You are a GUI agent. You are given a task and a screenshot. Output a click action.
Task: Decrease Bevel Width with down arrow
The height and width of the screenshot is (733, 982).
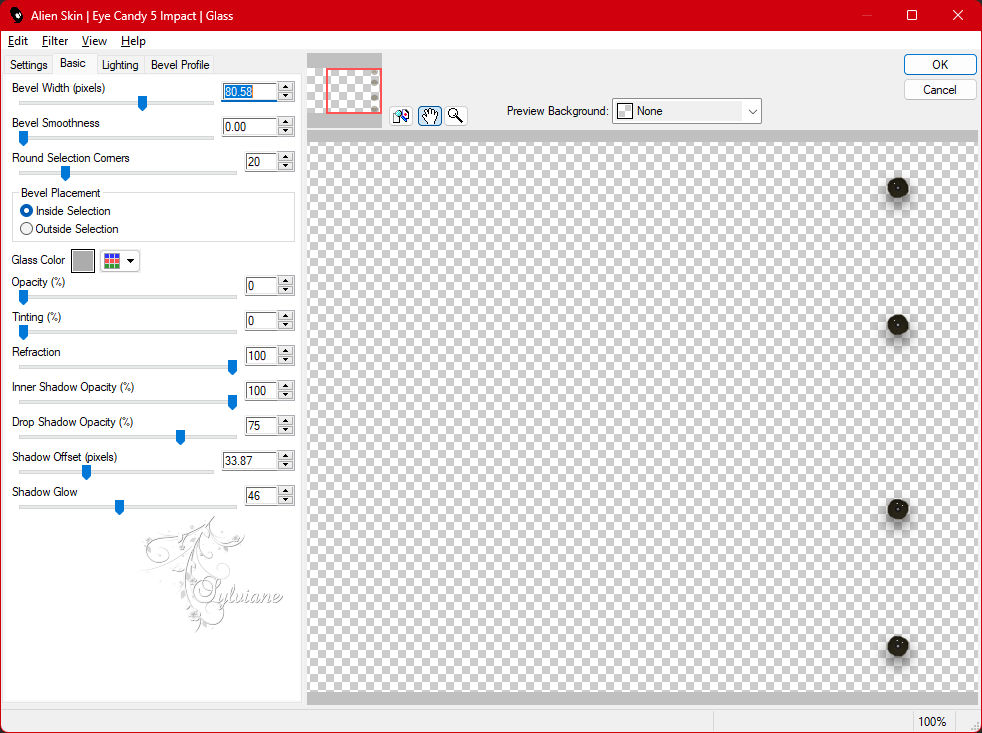pos(286,96)
